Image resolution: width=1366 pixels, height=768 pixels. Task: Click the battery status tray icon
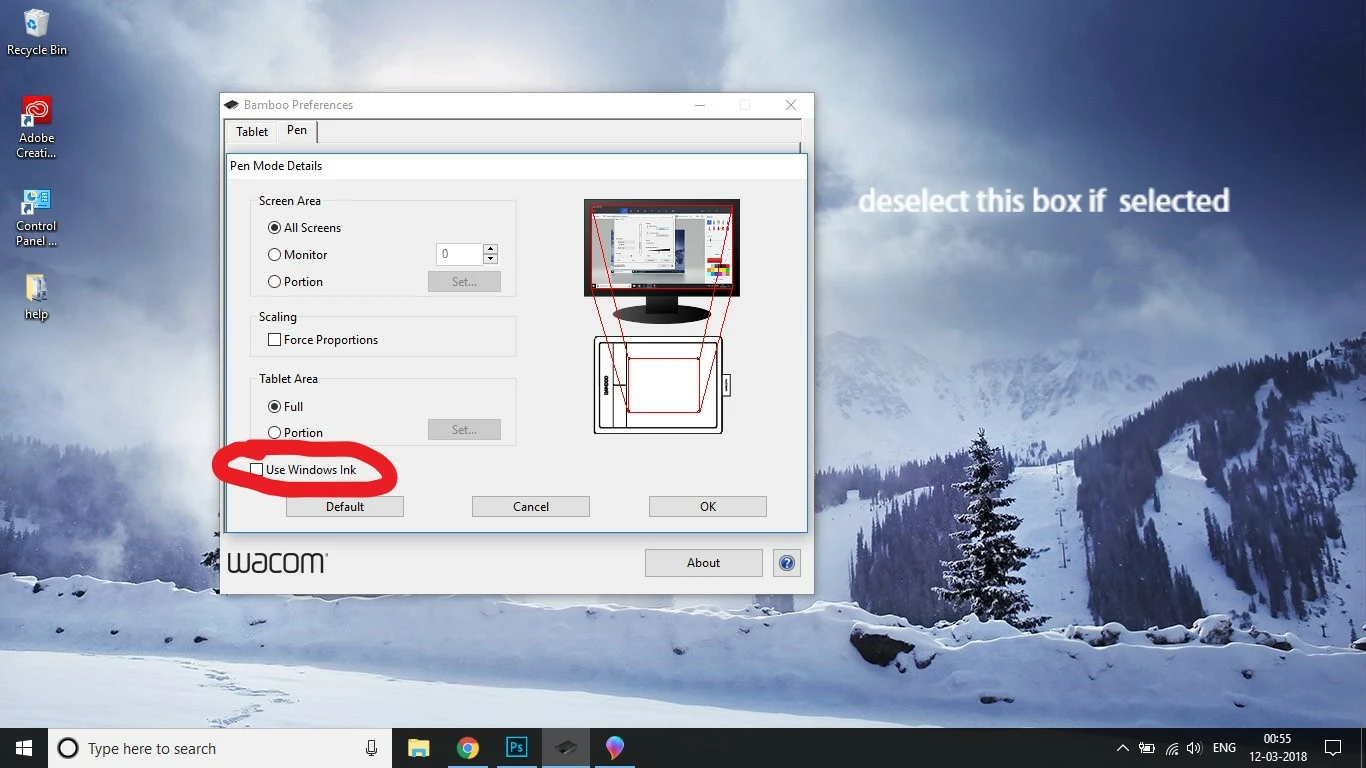pos(1147,748)
